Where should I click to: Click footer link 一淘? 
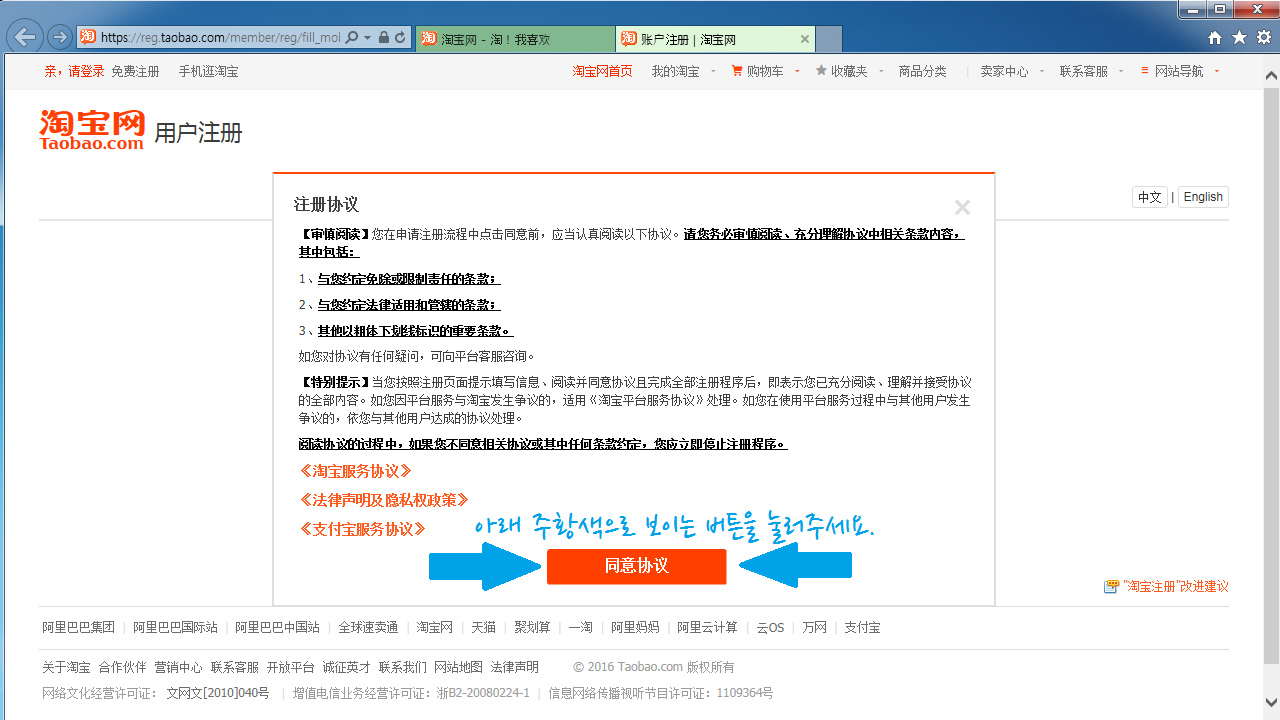(580, 627)
